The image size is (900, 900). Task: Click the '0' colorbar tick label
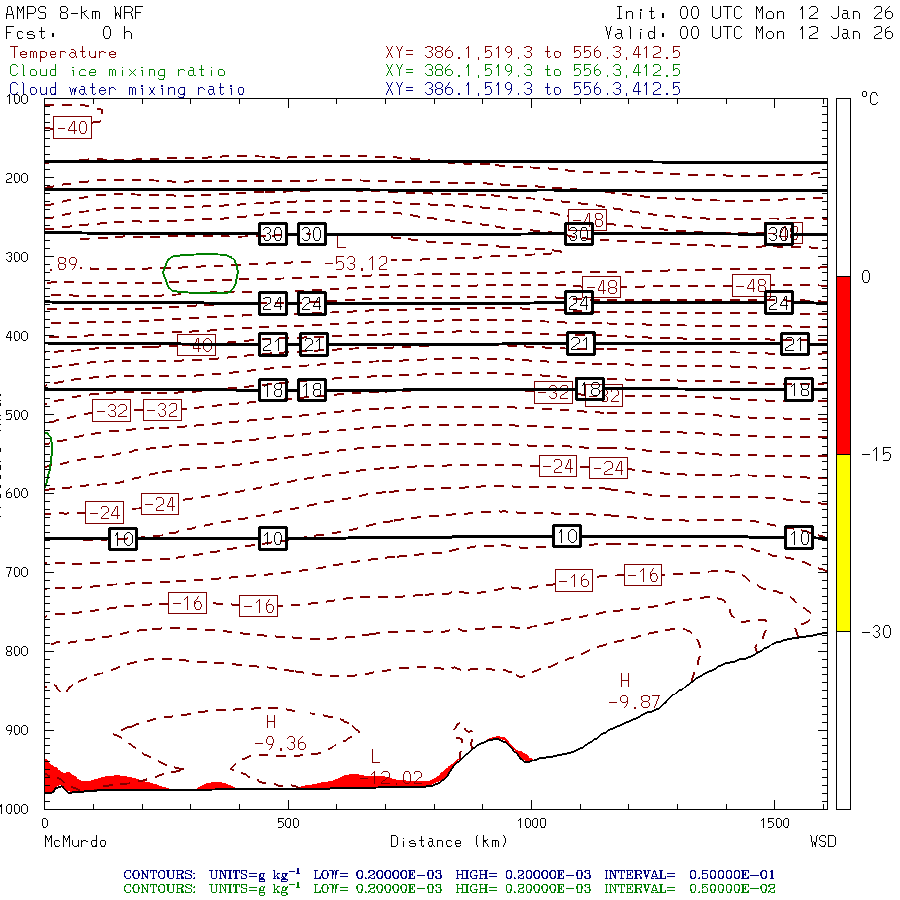coord(866,277)
